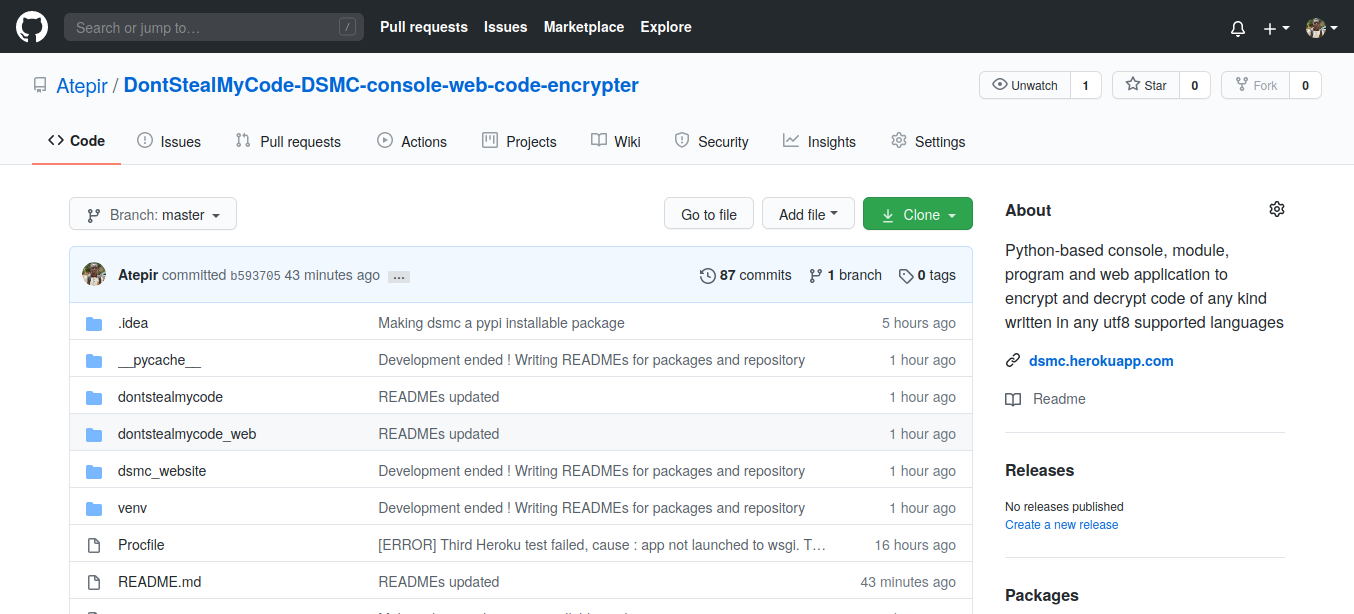The width and height of the screenshot is (1354, 614).
Task: Open the green Clone dropdown
Action: (x=917, y=214)
